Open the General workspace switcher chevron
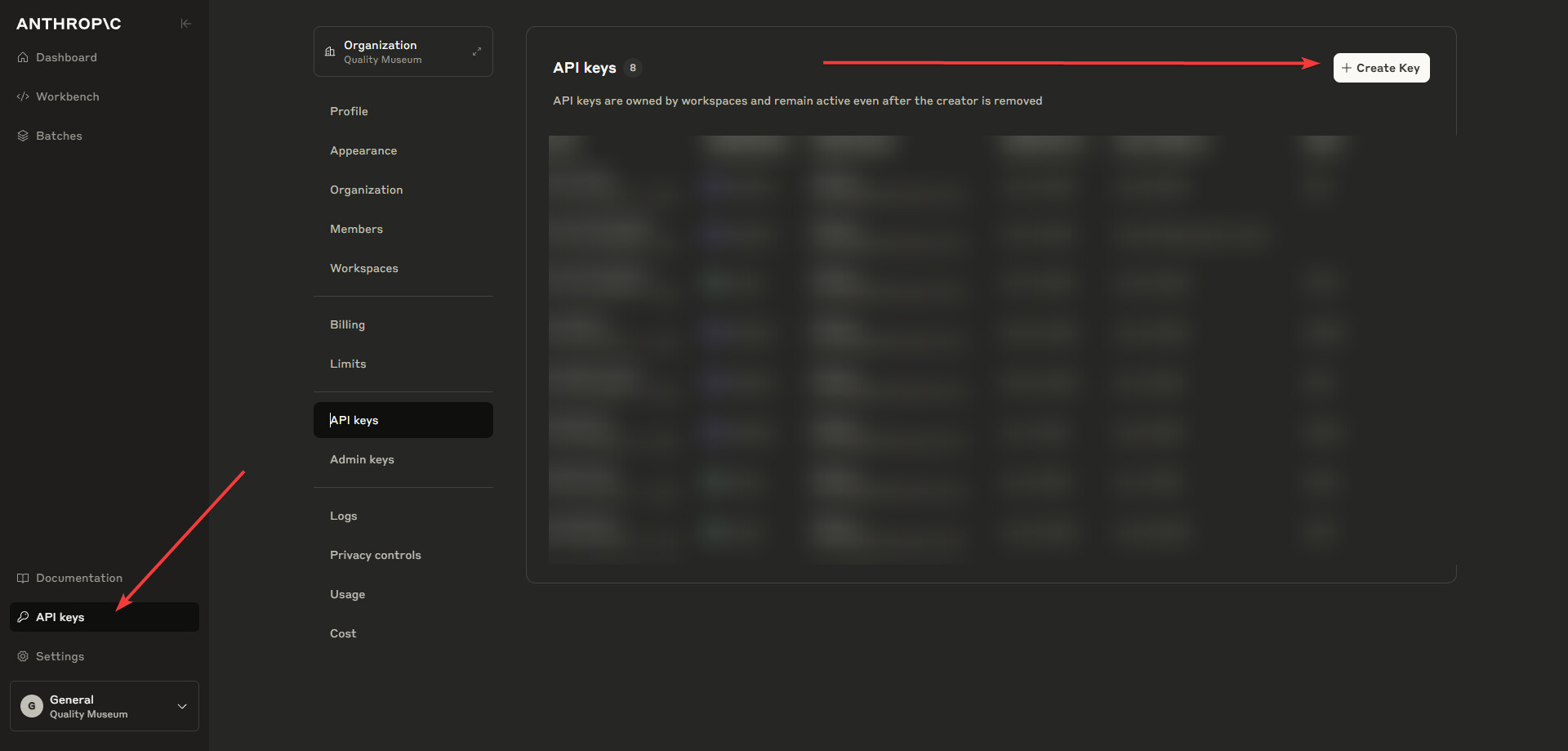 point(182,706)
